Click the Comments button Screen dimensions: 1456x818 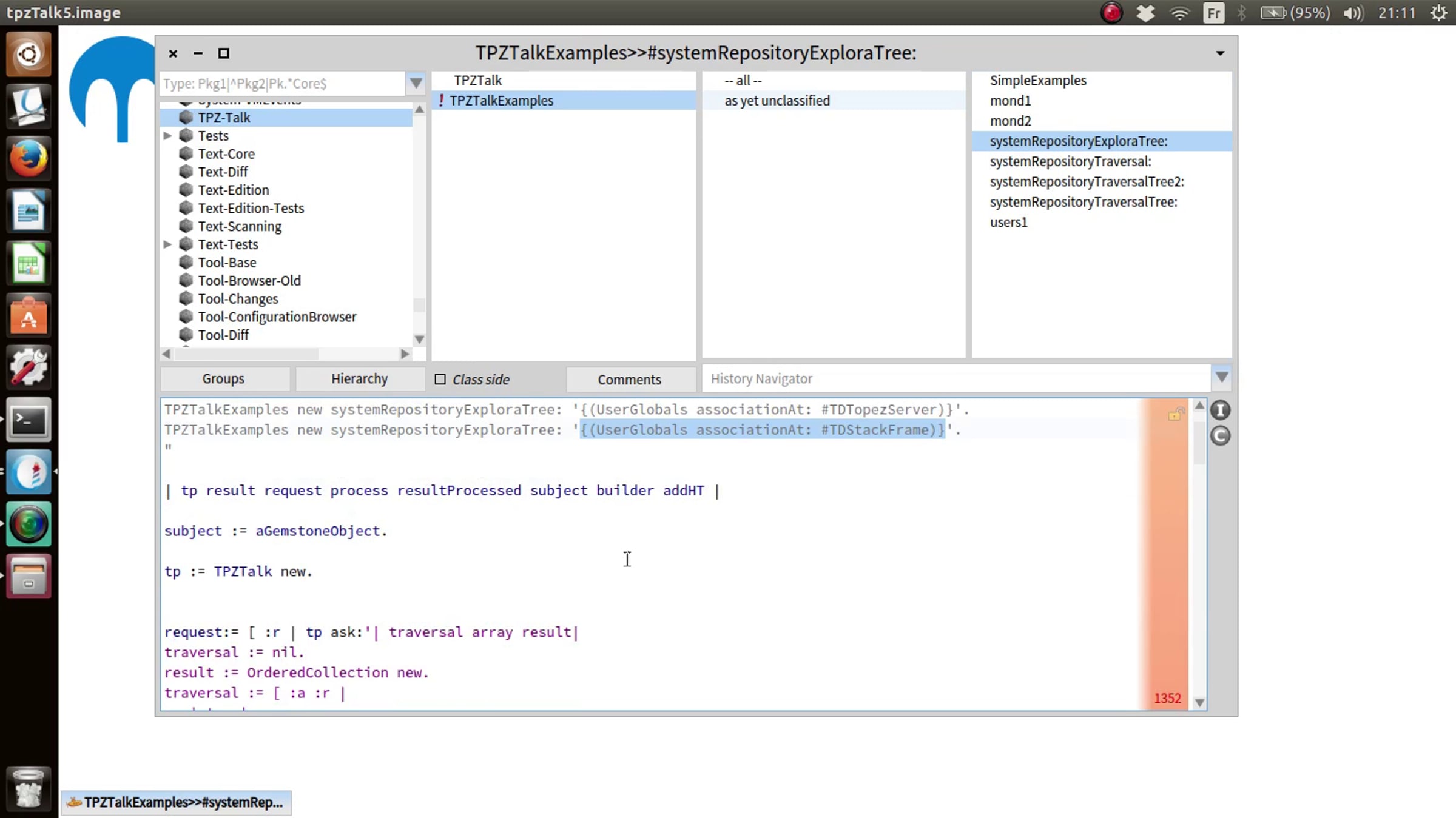click(x=629, y=380)
